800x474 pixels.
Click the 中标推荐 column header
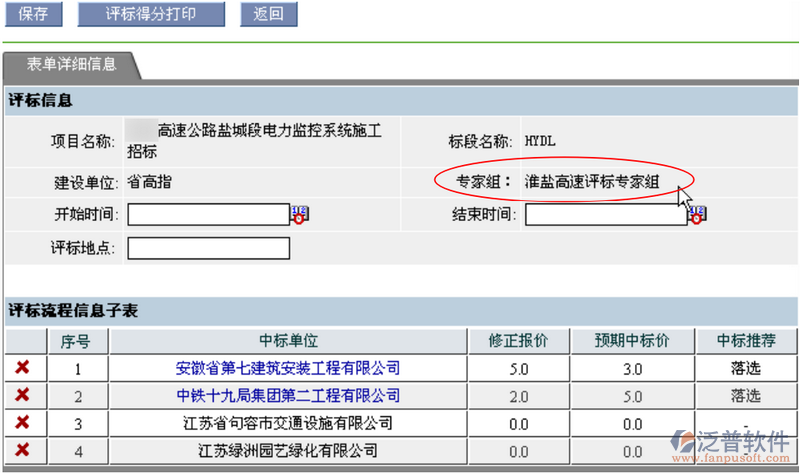pyautogui.click(x=745, y=341)
